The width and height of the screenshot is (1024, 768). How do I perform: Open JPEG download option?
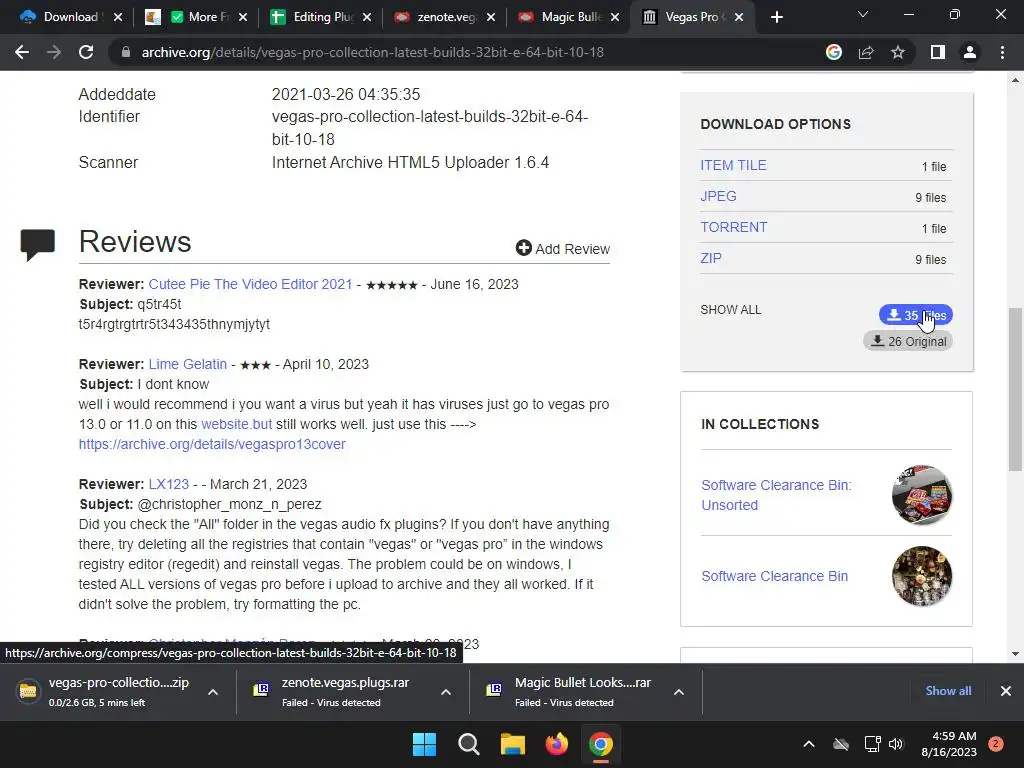click(718, 196)
